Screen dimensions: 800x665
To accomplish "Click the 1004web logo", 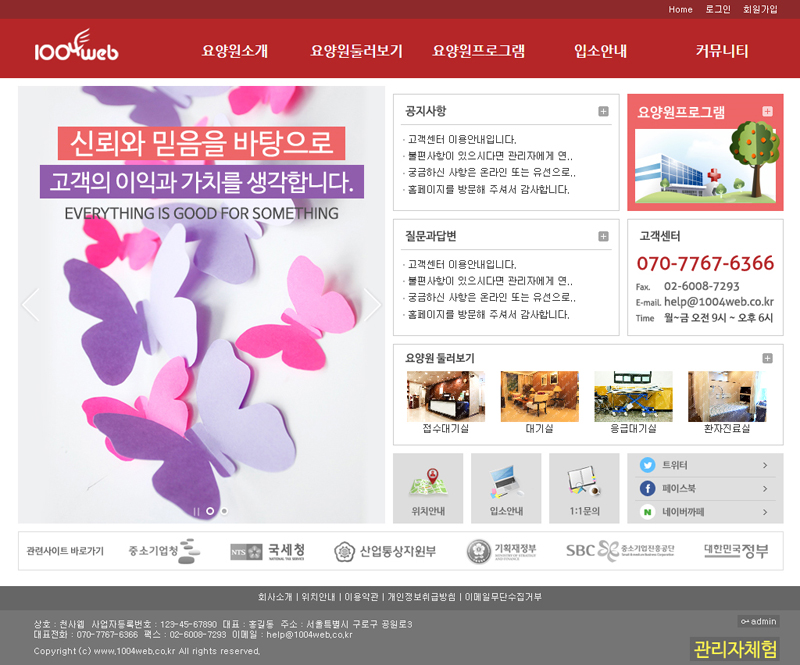I will coord(76,48).
